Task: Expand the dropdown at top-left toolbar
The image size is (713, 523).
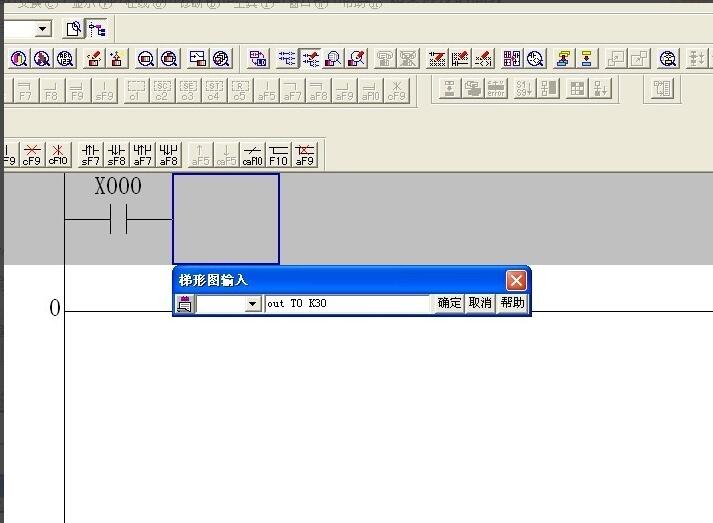Action: (42, 30)
